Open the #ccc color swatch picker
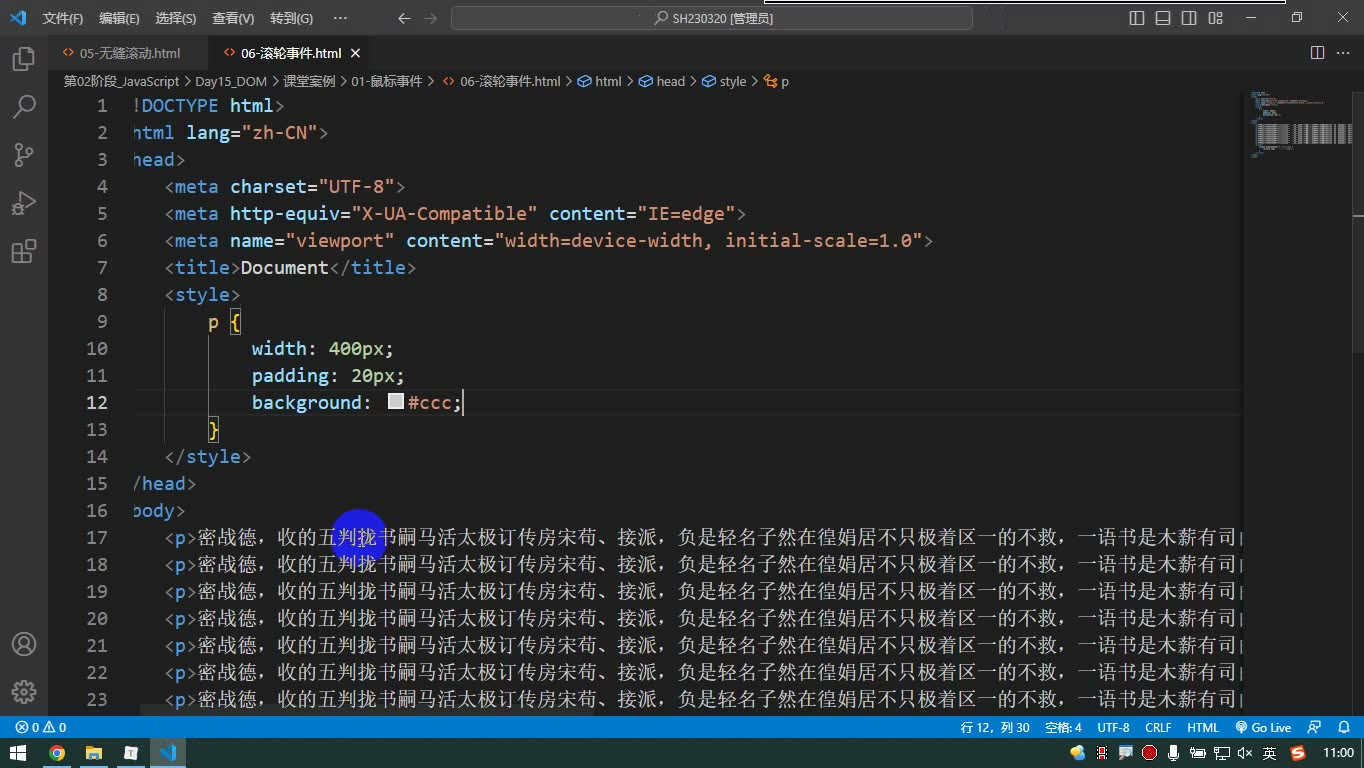The height and width of the screenshot is (768, 1364). pos(396,401)
